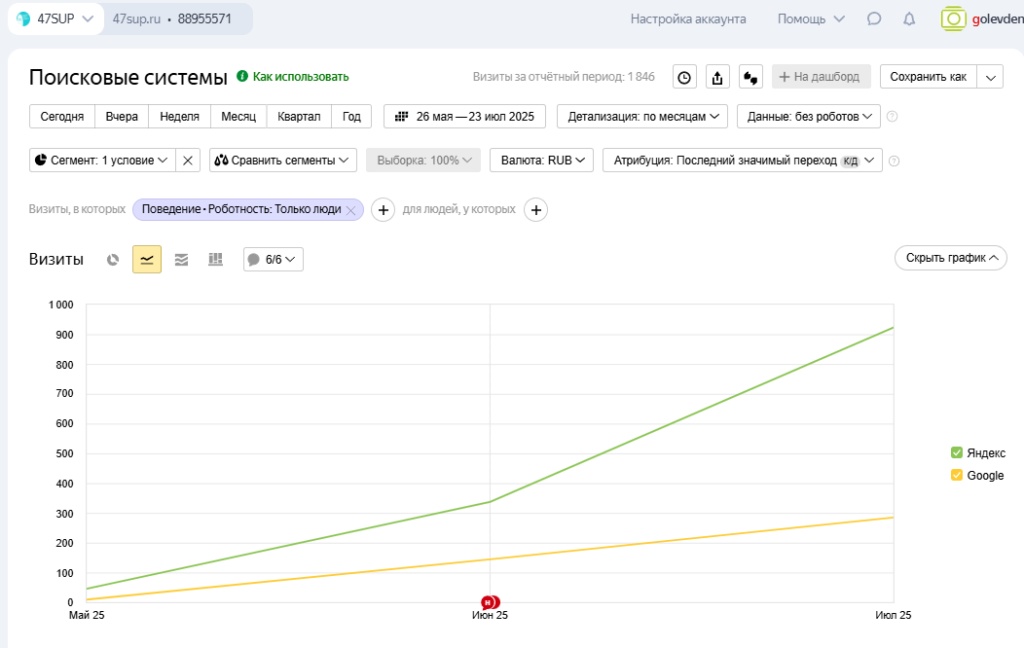Select the 'Неделя' period tab

179,117
